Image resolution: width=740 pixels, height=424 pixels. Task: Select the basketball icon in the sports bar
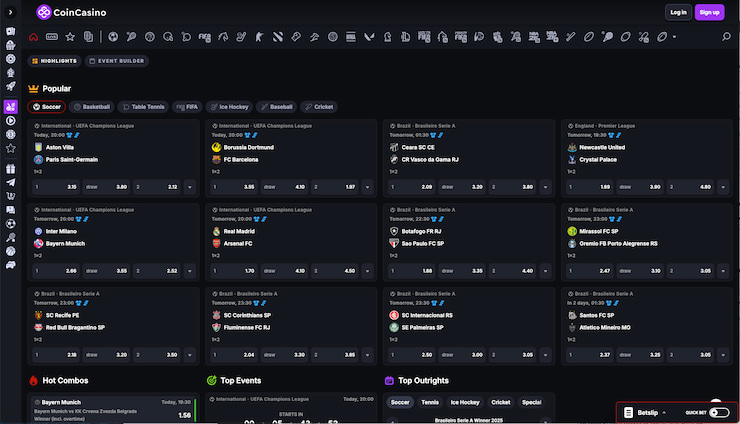click(150, 37)
